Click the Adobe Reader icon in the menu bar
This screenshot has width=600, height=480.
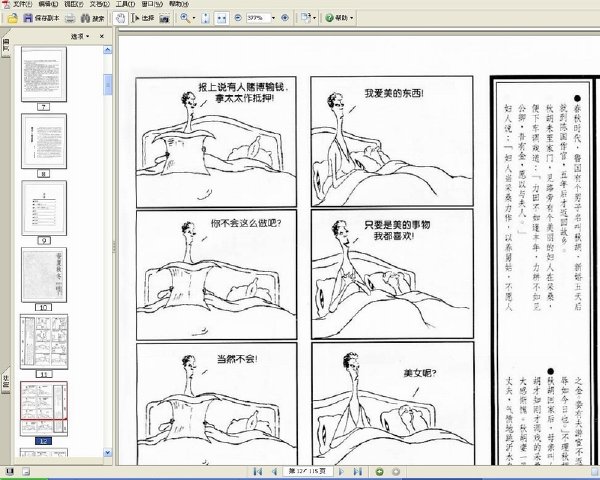pyautogui.click(x=6, y=4)
